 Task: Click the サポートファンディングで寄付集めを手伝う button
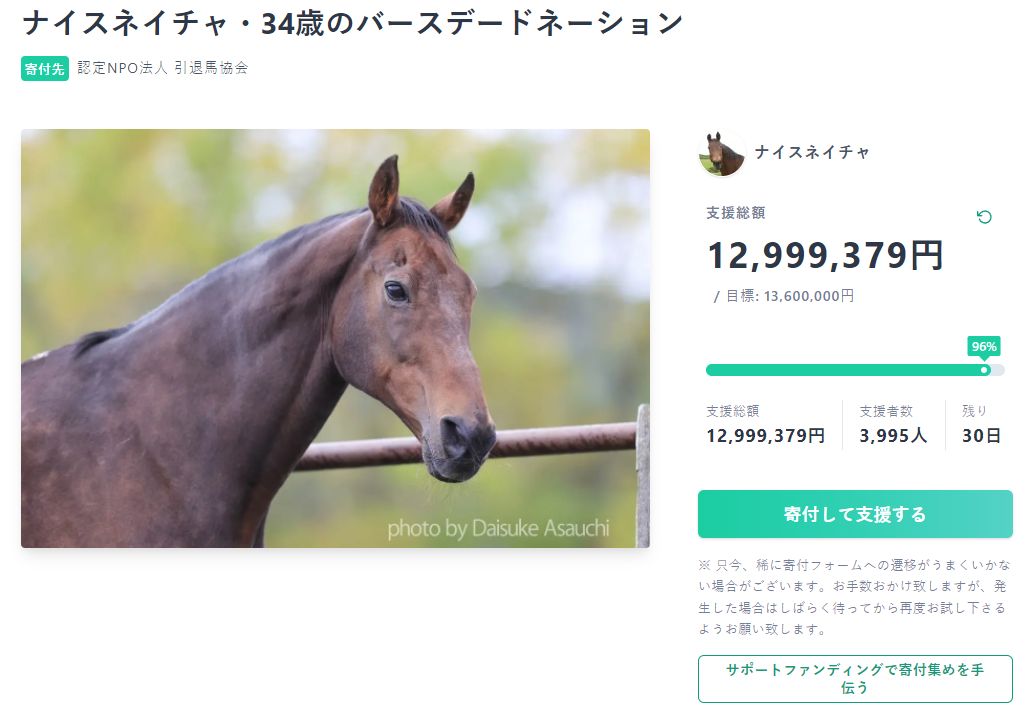[x=854, y=679]
